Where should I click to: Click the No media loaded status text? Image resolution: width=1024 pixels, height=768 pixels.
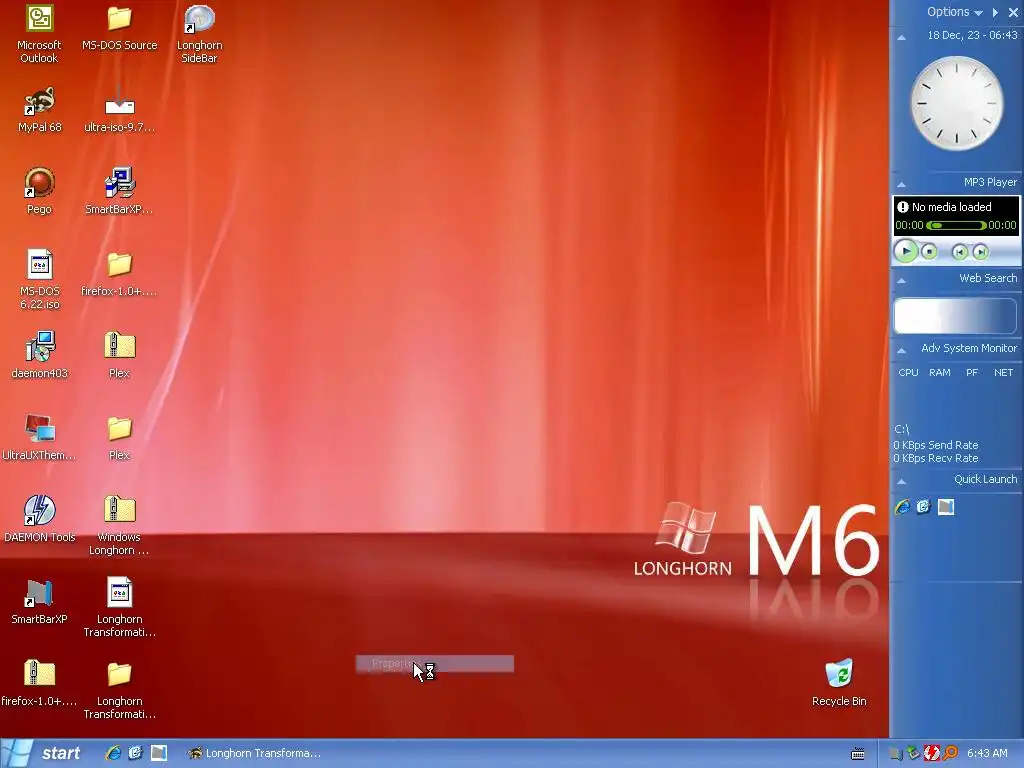click(x=952, y=207)
